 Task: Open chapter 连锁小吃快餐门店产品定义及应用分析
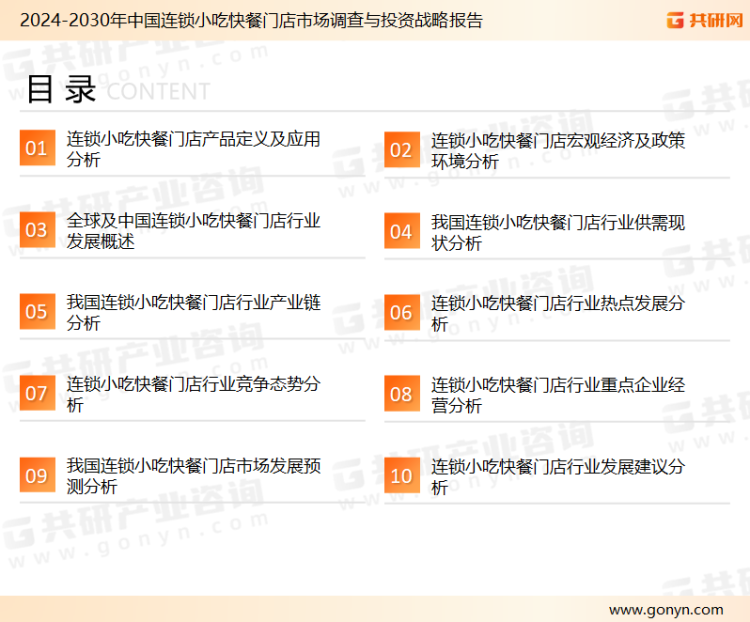[x=193, y=149]
